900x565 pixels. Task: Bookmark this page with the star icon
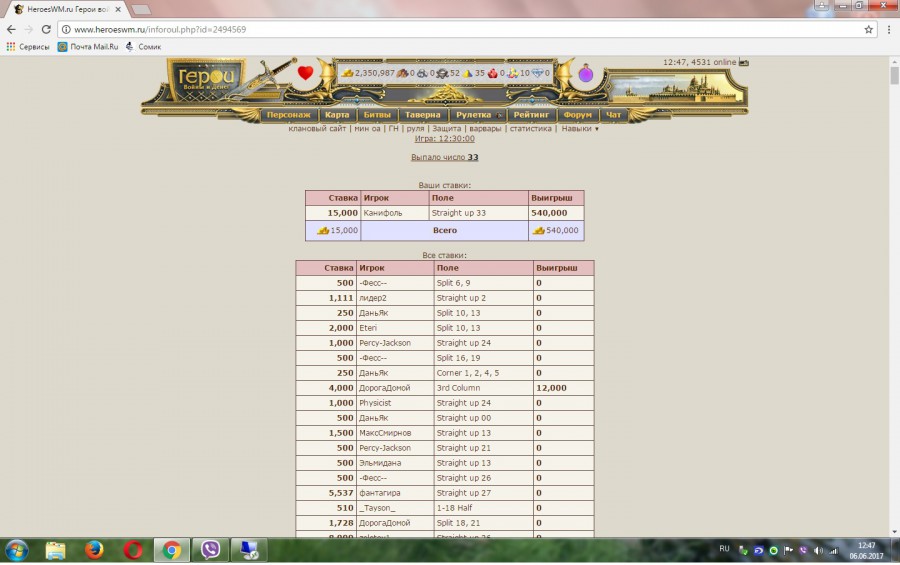coord(868,30)
